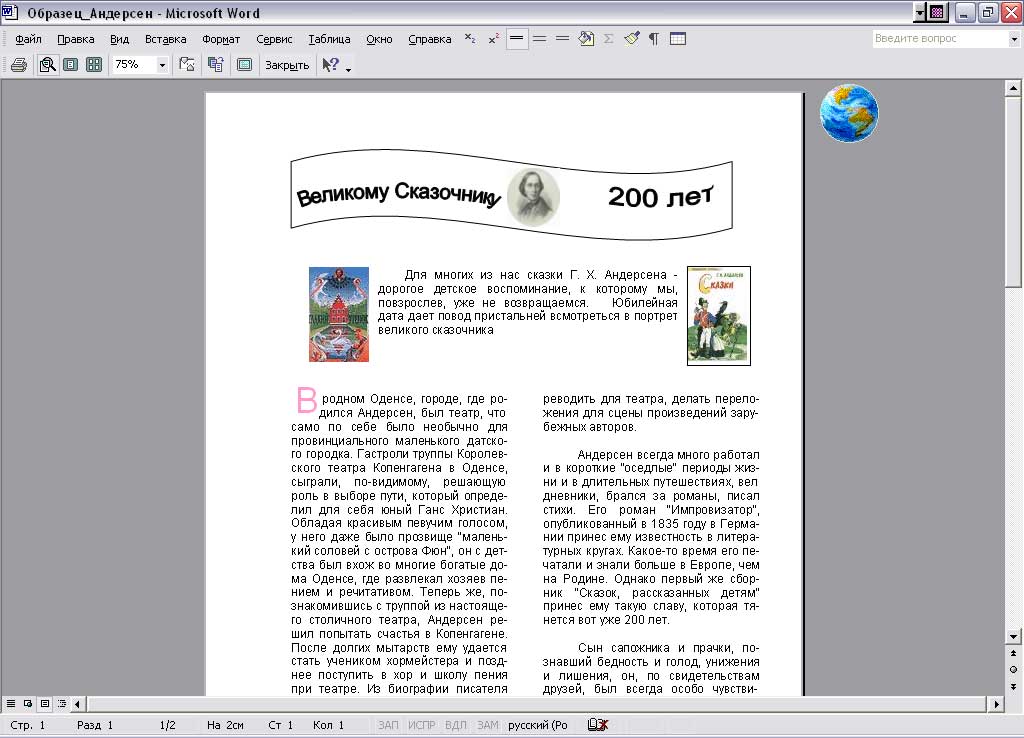Viewport: 1024px width, 738px height.
Task: Click the Введите вопрос help search box
Action: click(x=940, y=39)
